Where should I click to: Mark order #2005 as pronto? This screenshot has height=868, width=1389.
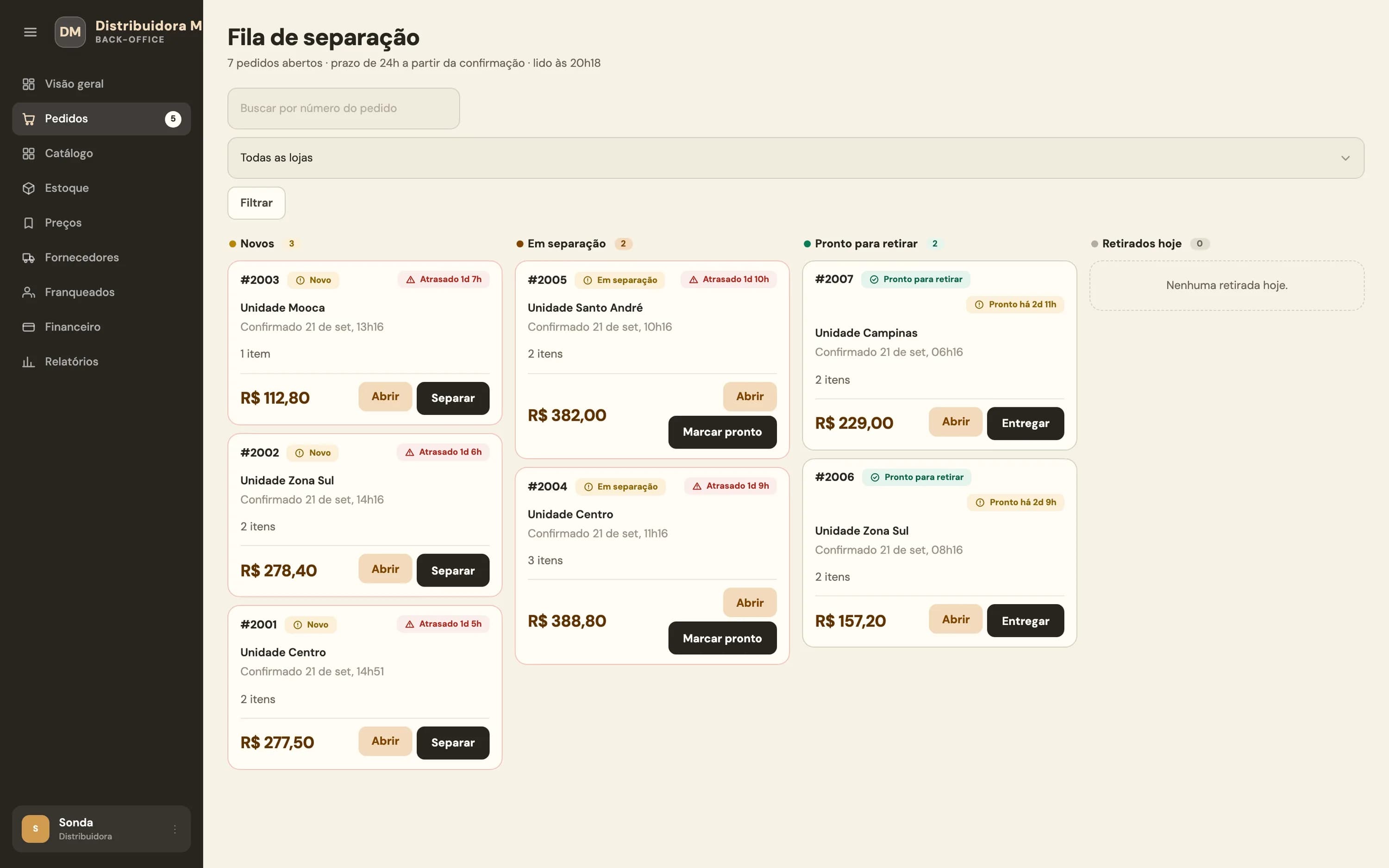pos(722,432)
